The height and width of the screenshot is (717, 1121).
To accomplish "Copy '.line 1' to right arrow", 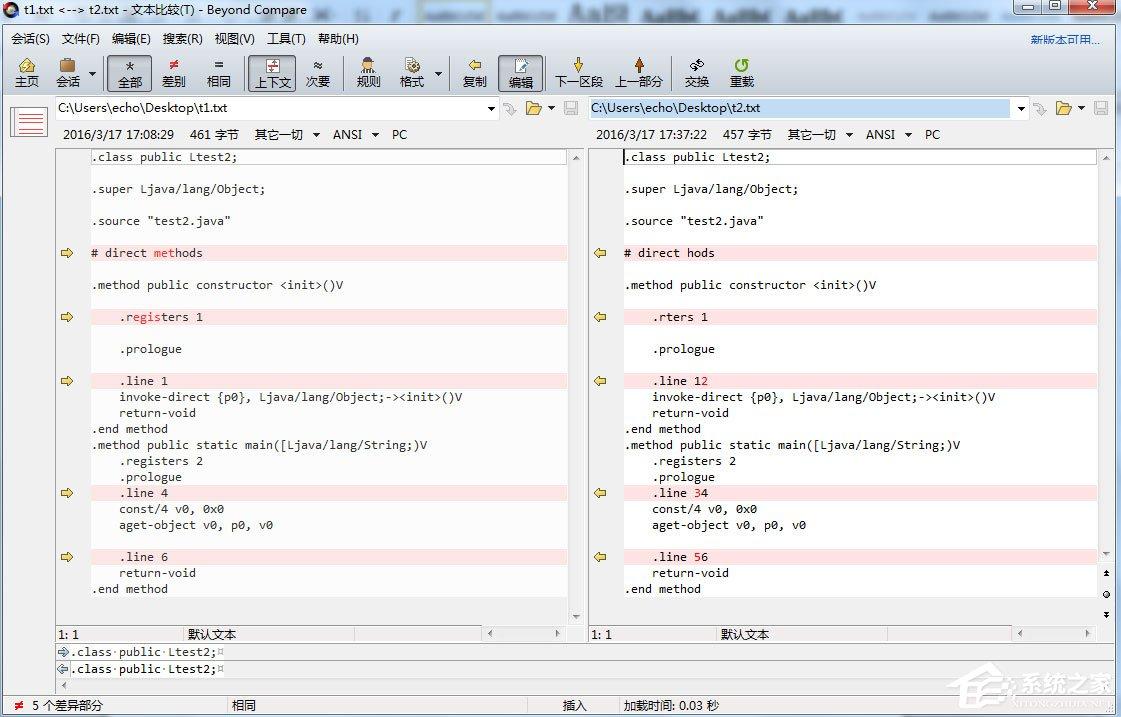I will point(67,381).
